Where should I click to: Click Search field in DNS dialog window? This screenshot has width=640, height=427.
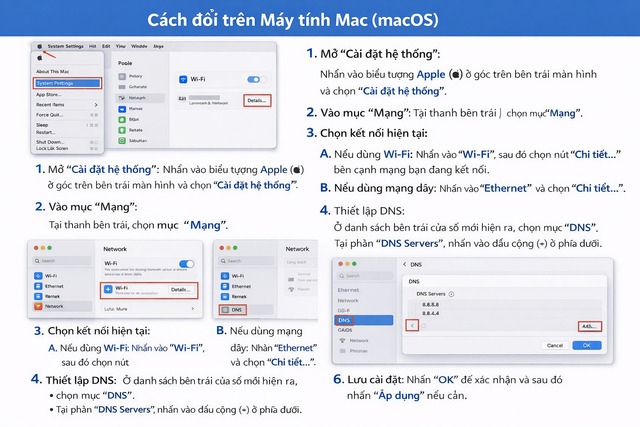[x=365, y=276]
